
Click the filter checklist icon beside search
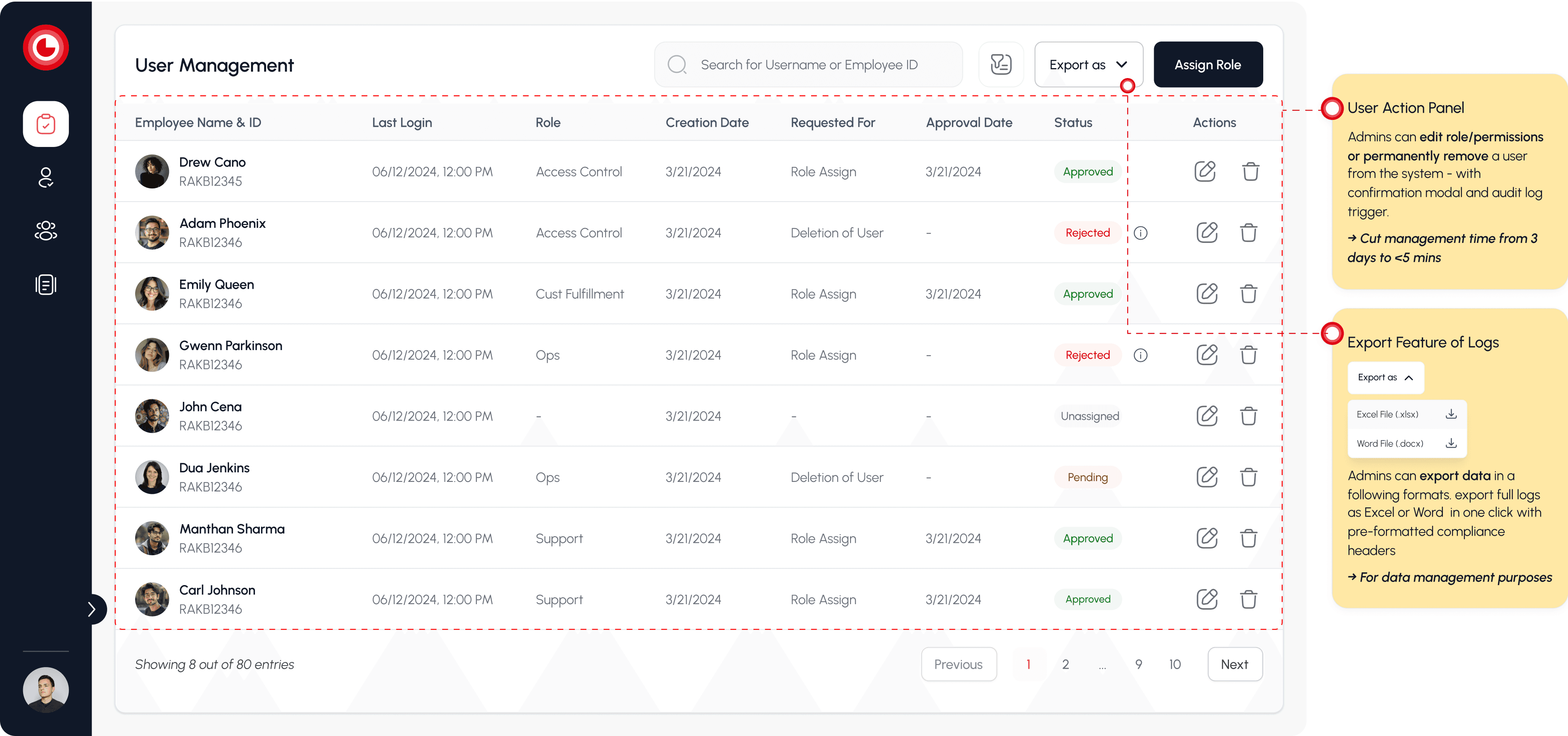click(x=1001, y=65)
